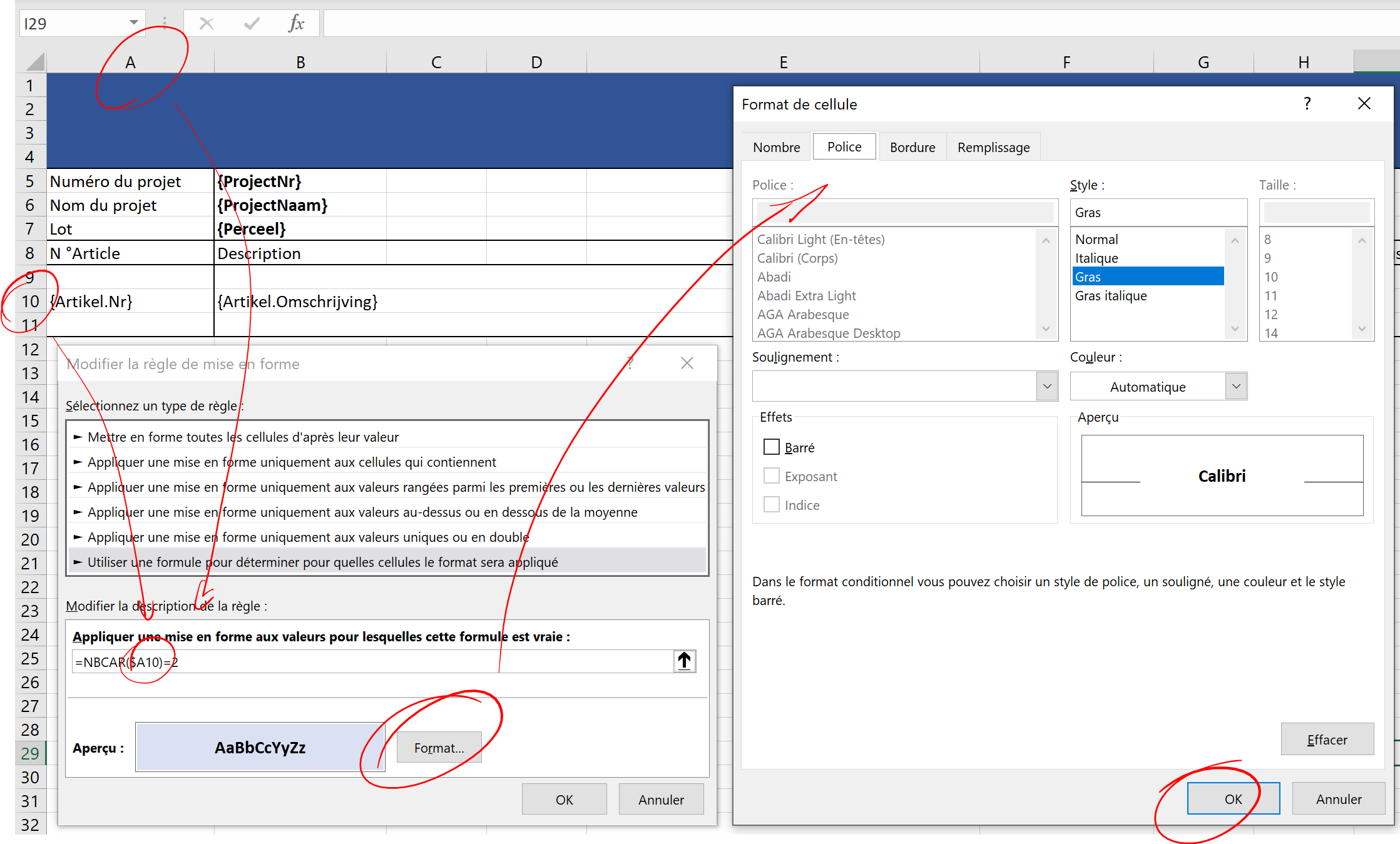Click the help question mark in Format de cellule
The image size is (1400, 844).
click(1307, 104)
